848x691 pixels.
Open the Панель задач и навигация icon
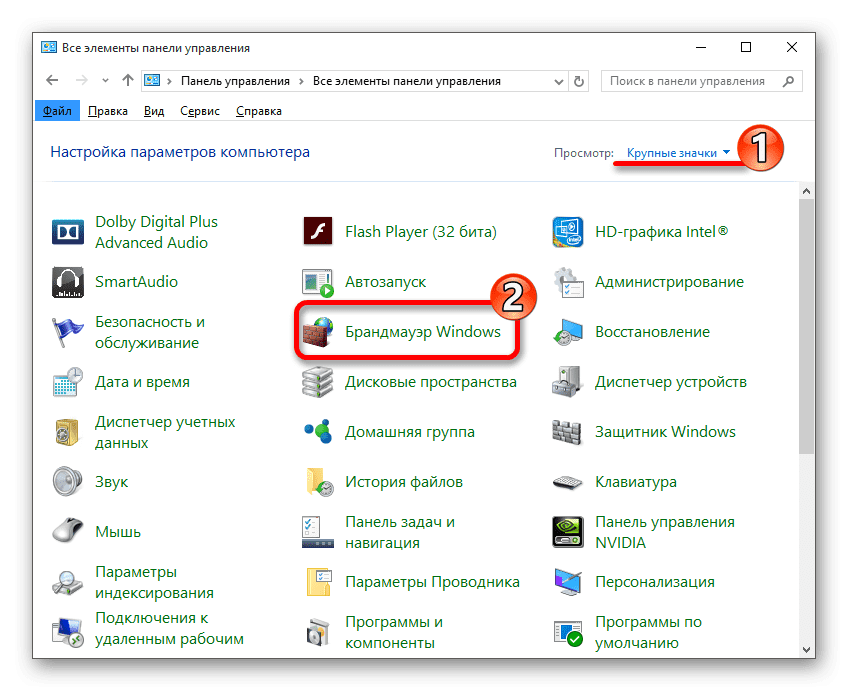(318, 532)
